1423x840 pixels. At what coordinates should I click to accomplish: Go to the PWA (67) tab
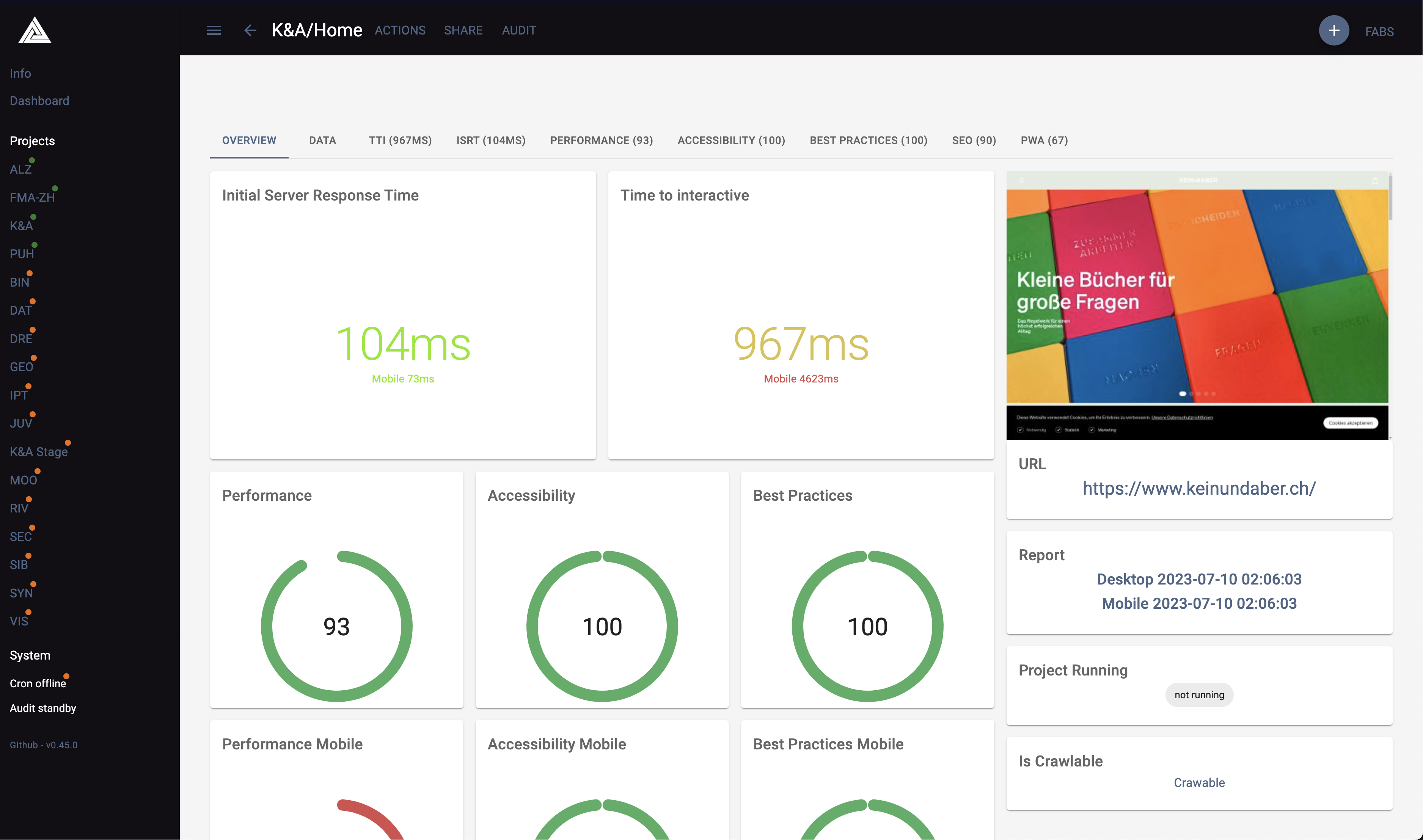(x=1044, y=140)
